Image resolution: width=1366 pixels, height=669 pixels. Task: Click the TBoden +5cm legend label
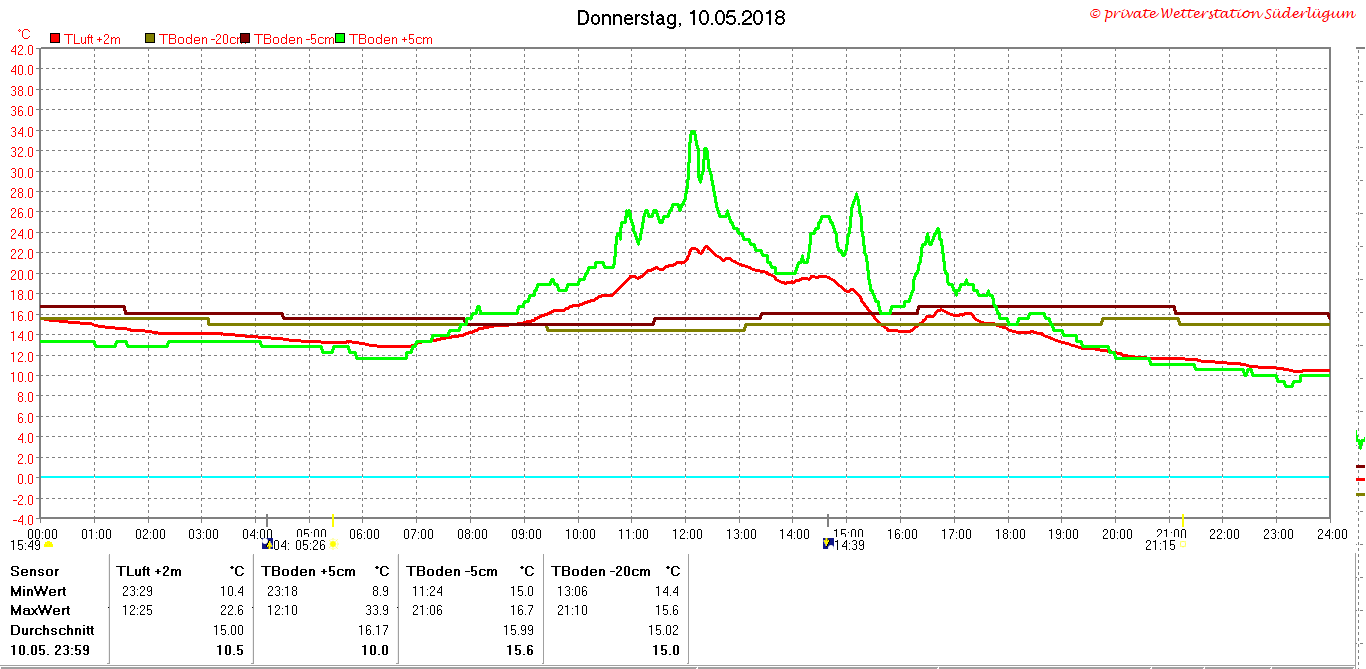click(x=390, y=39)
